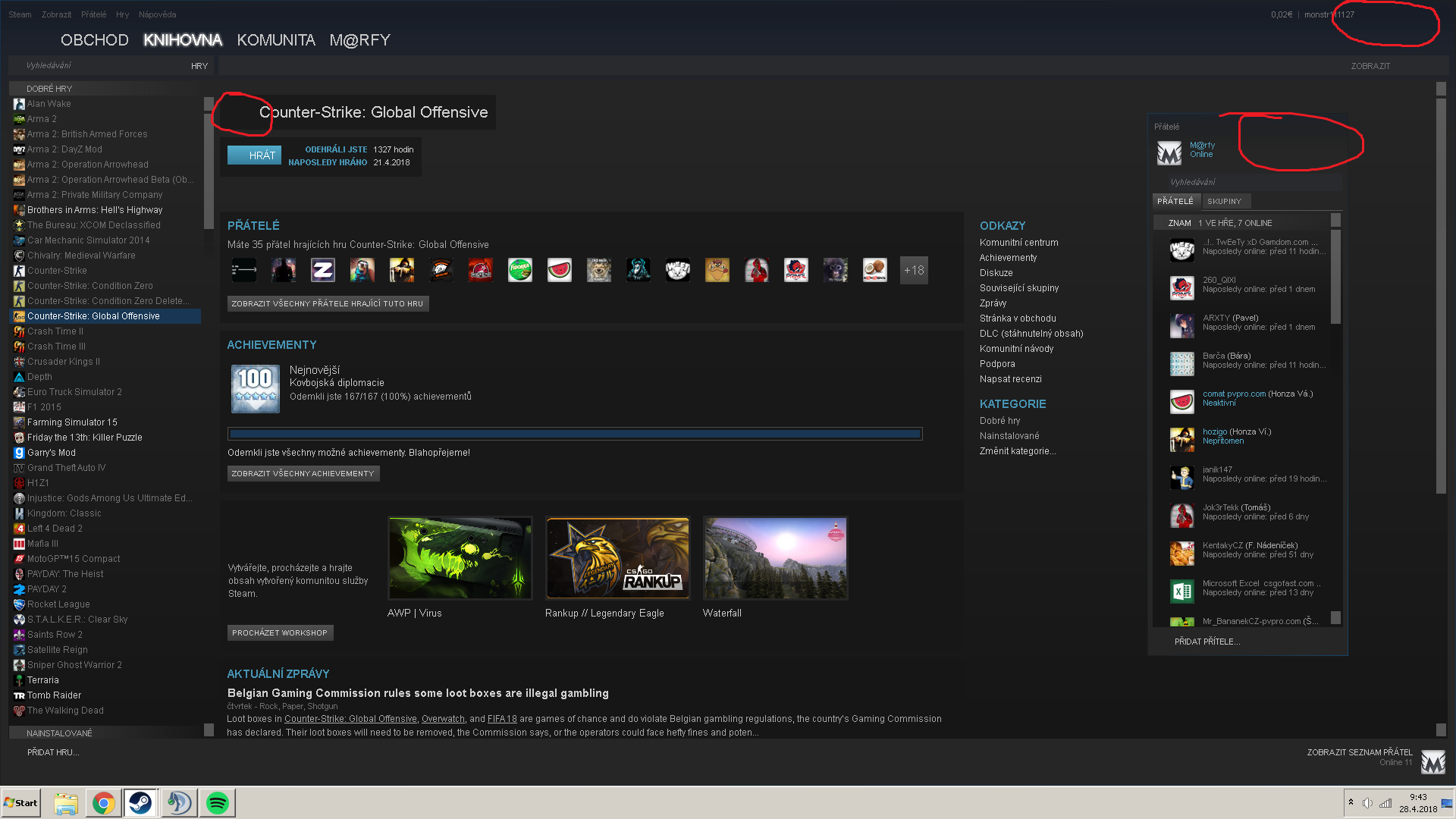Click the Steam icon in the Windows taskbar
1456x819 pixels.
(x=140, y=802)
